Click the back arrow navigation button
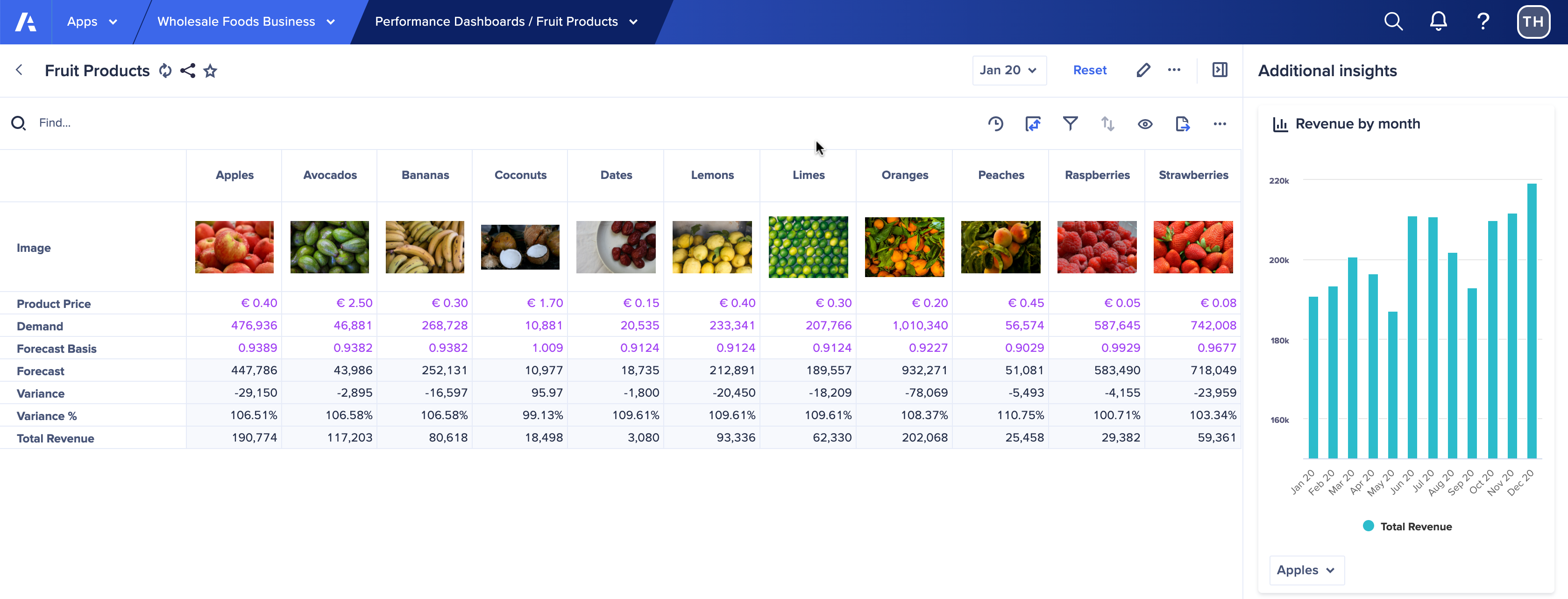Screen dimensions: 1568x599 point(19,70)
